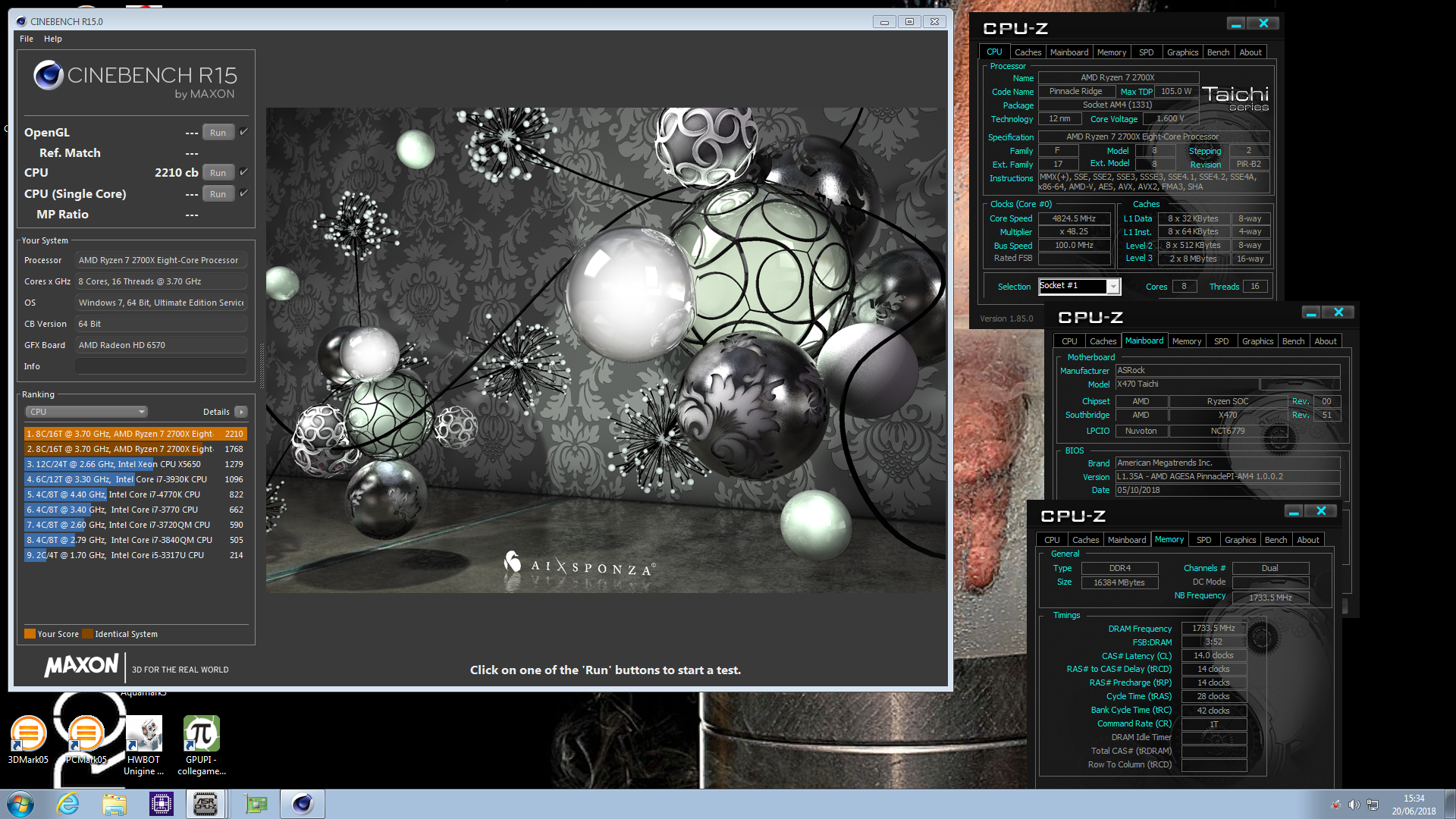Viewport: 1456px width, 819px height.
Task: Click the X470 Taichi model field
Action: (x=1186, y=384)
